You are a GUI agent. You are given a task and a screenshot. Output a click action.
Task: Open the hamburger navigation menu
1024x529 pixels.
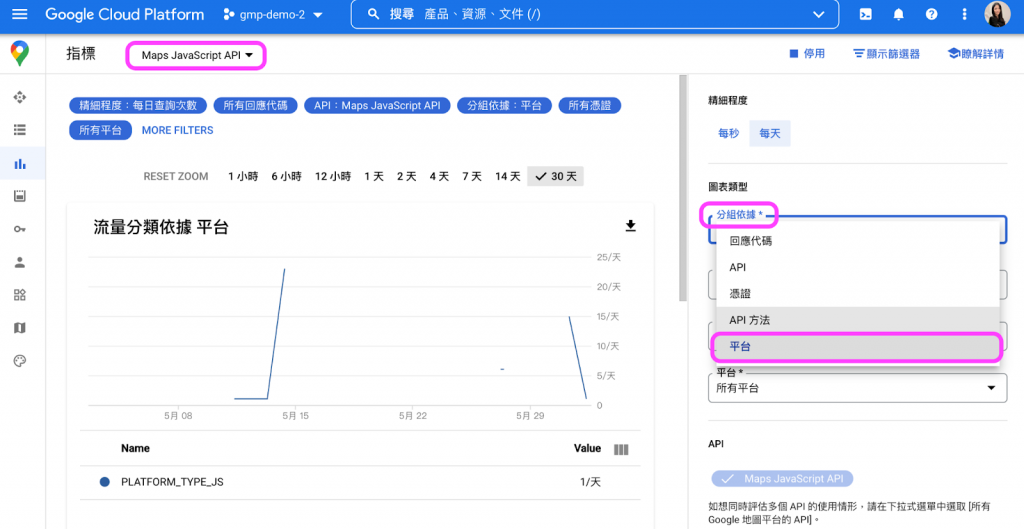(x=20, y=14)
